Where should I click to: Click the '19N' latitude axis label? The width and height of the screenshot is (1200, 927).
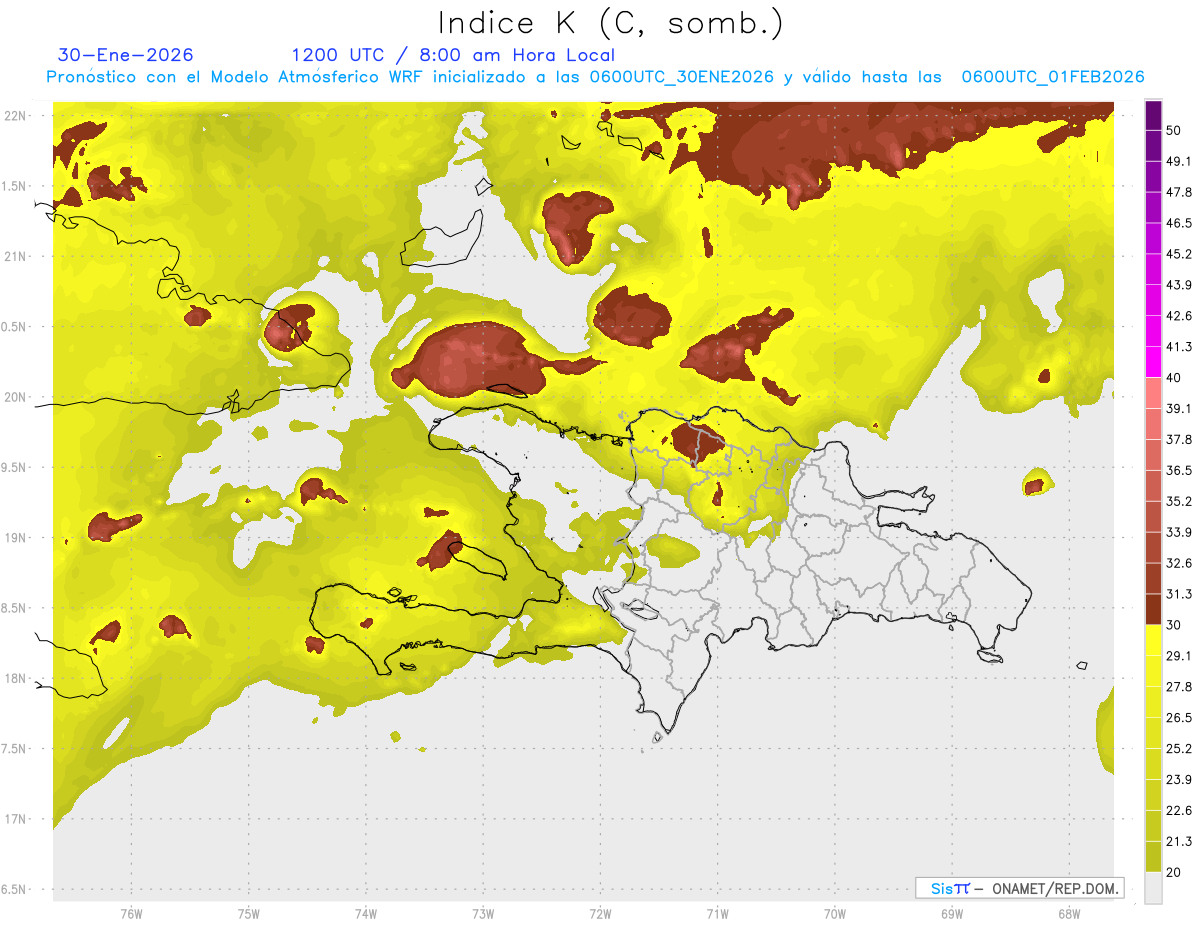tap(14, 538)
